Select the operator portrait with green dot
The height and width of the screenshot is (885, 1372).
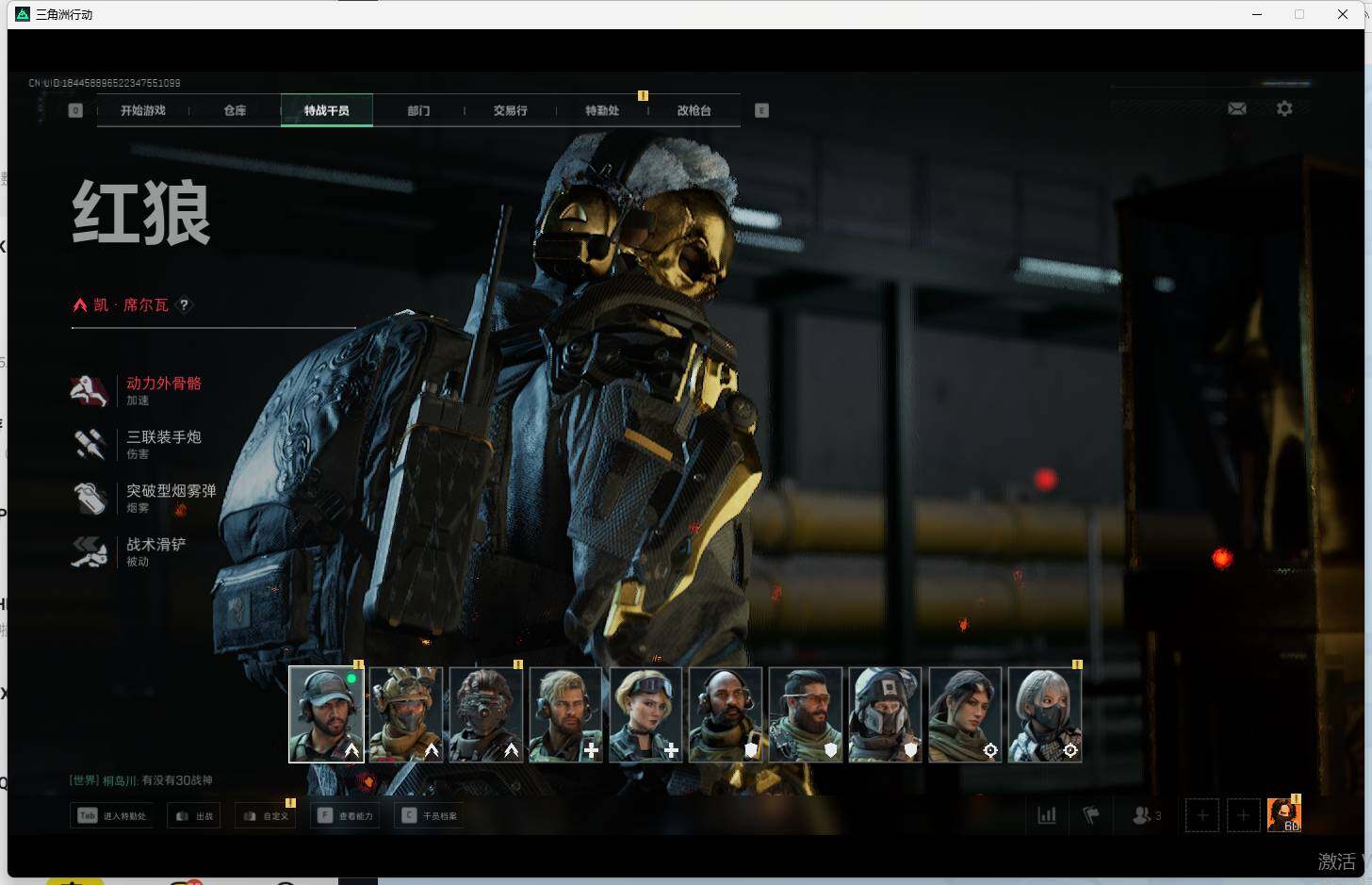tap(326, 714)
